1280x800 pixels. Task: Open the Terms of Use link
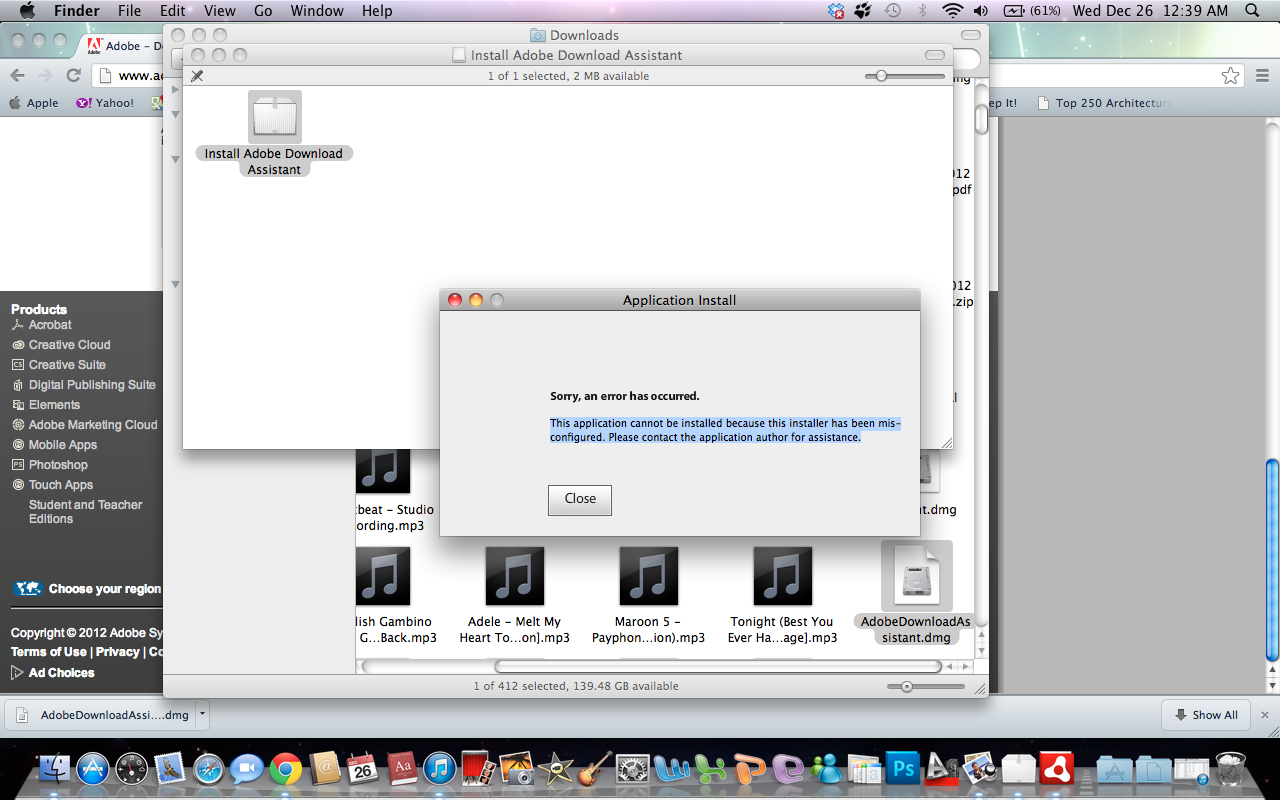point(49,652)
